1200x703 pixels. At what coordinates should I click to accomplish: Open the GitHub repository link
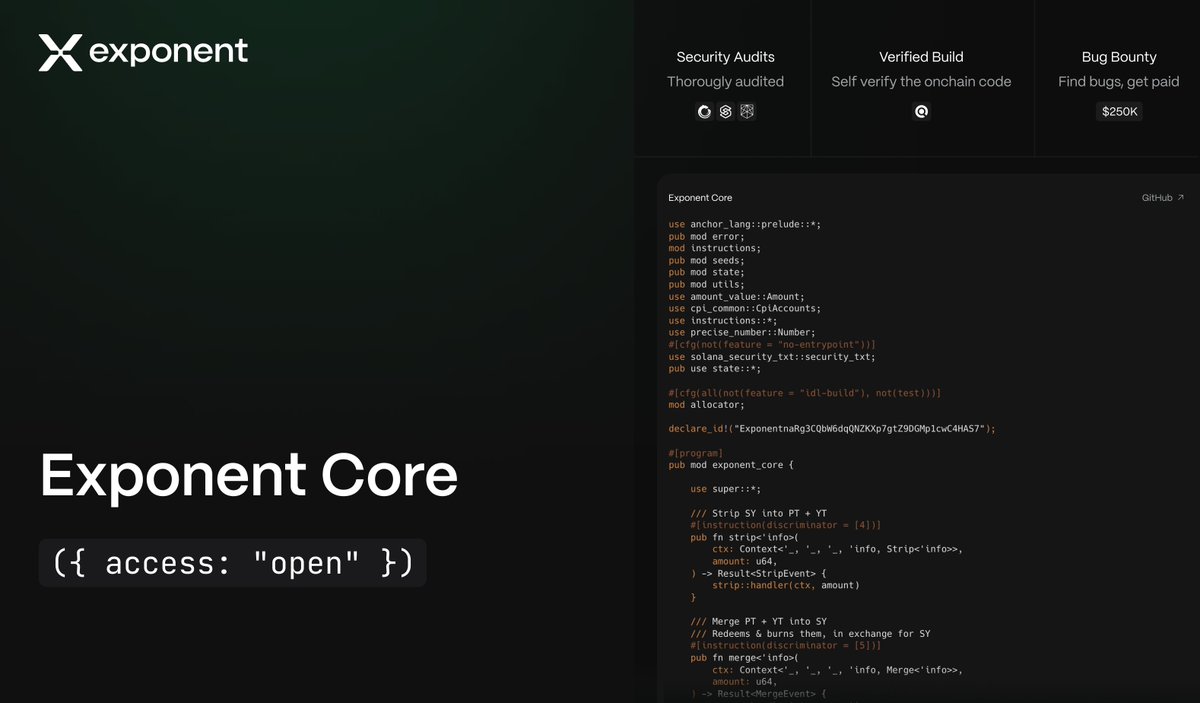point(1163,197)
